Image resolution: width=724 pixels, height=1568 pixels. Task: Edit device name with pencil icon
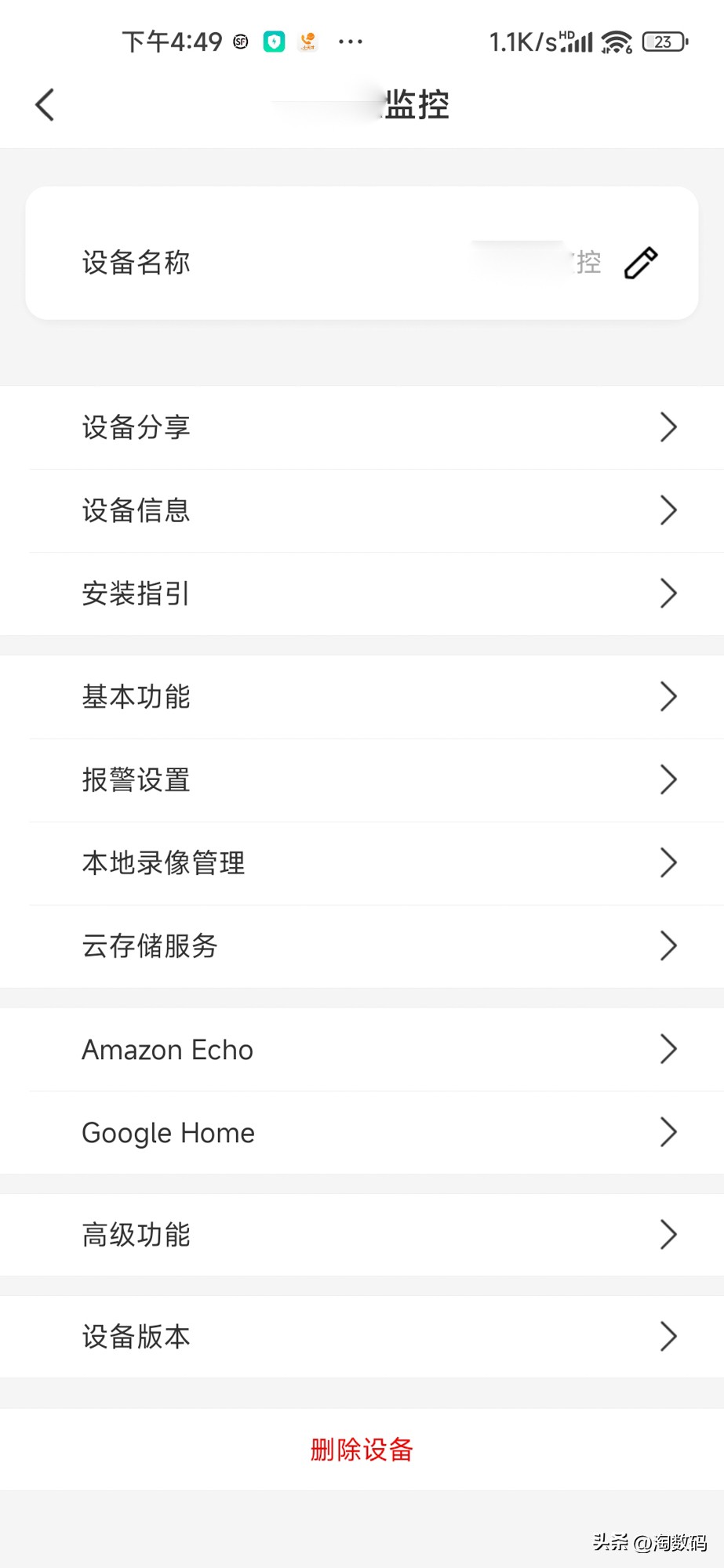point(641,263)
